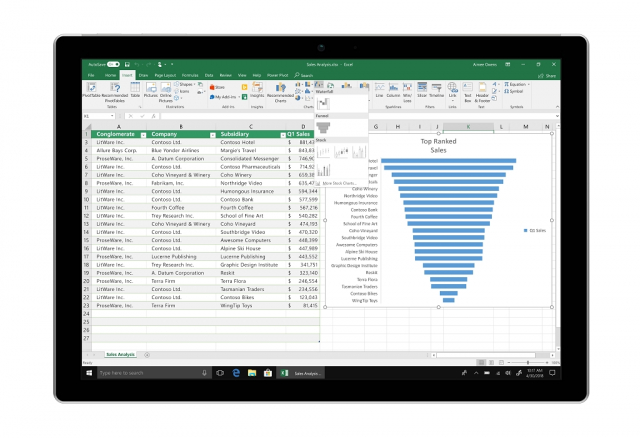The height and width of the screenshot is (438, 640).
Task: Click More Stock Charts link
Action: (337, 183)
